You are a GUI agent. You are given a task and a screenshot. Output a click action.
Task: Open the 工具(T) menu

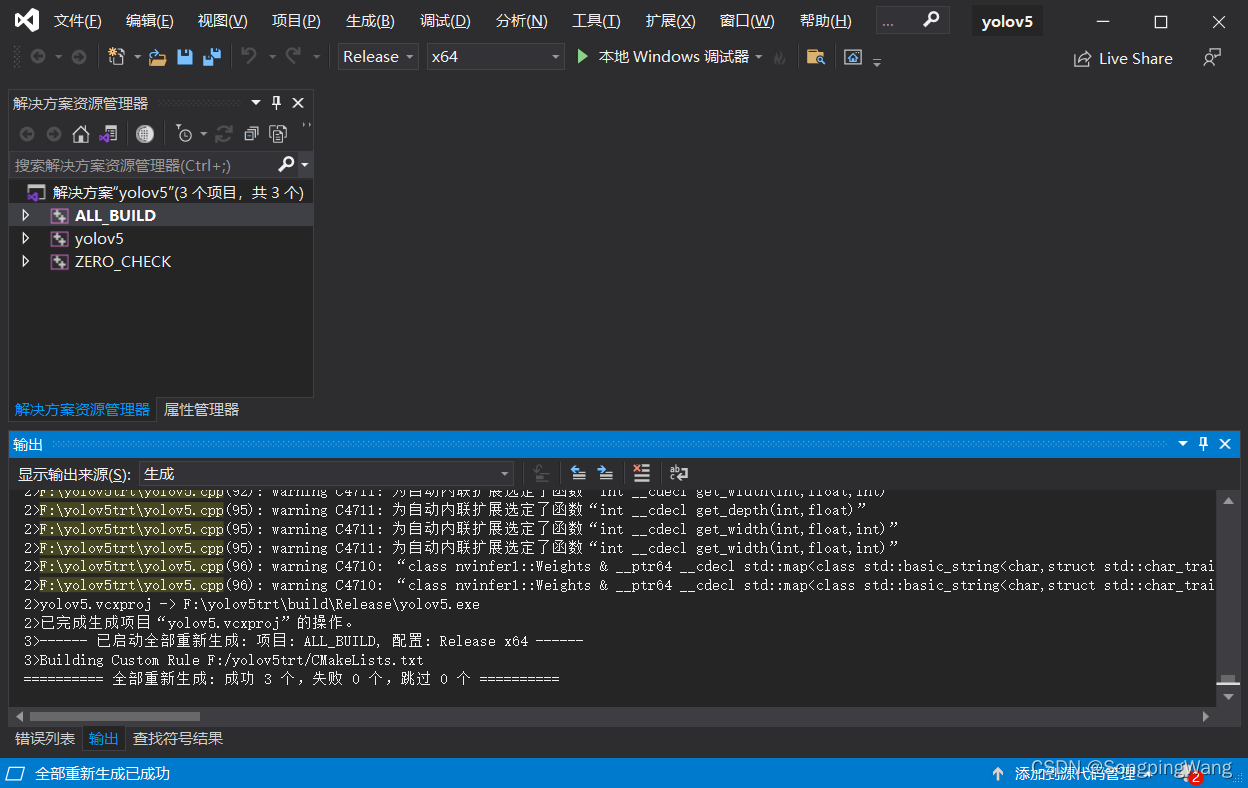[596, 21]
